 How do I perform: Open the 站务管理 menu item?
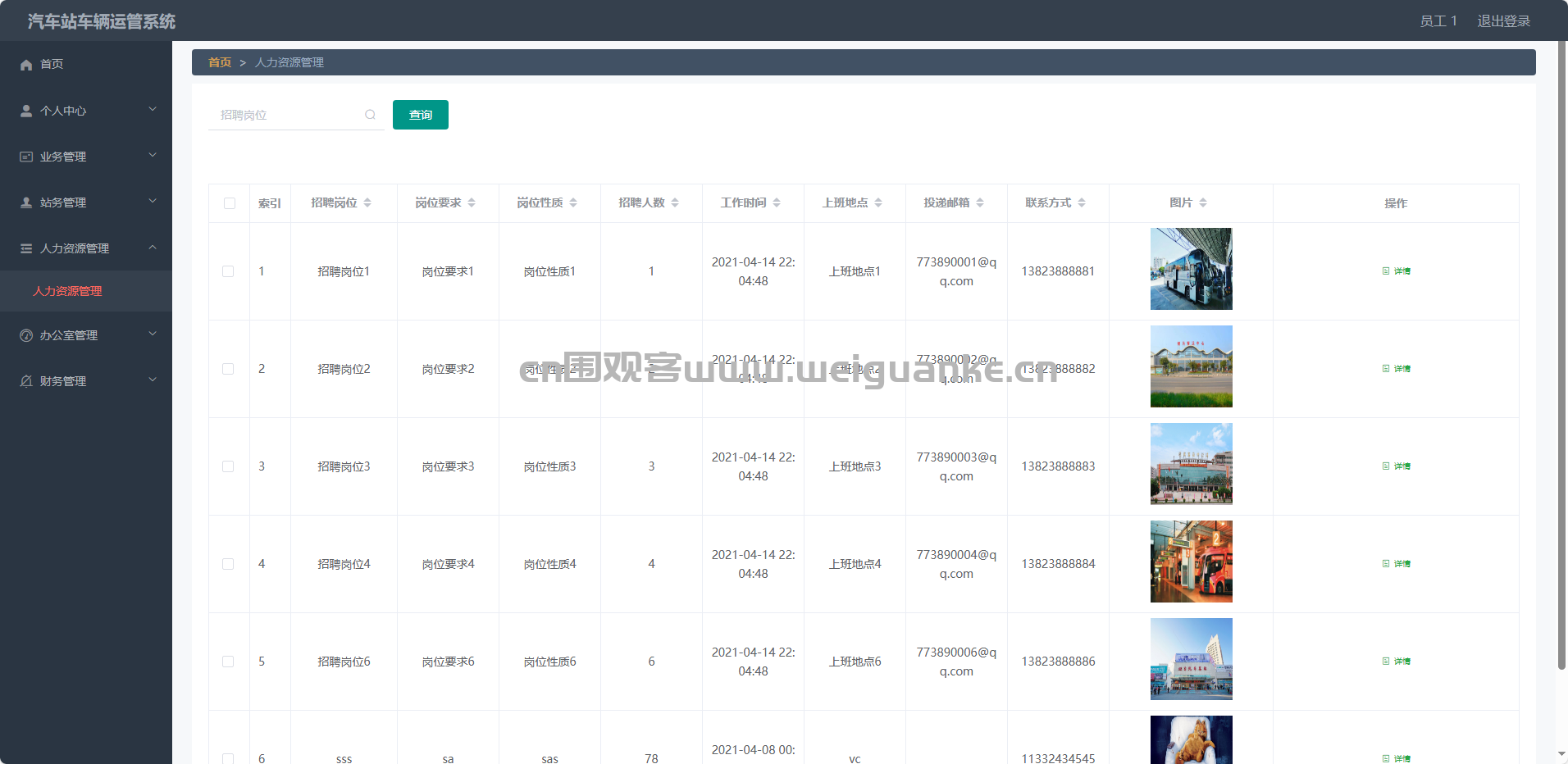[x=86, y=202]
